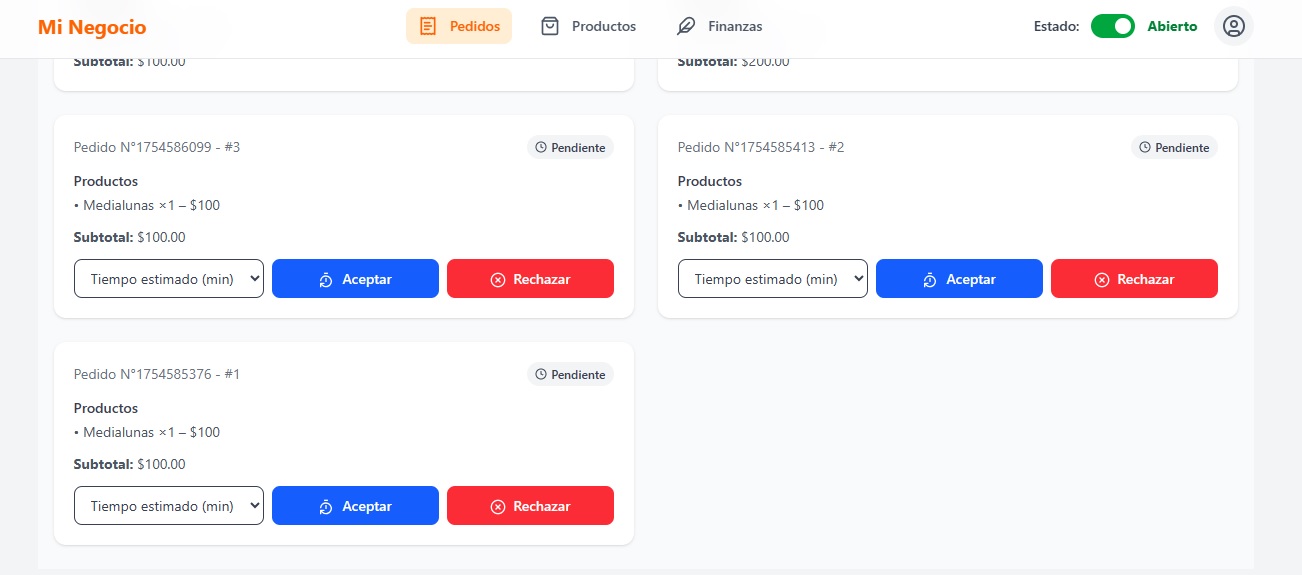Click the clock icon in order #2's Pendiente badge
This screenshot has width=1302, height=575.
tap(1145, 147)
